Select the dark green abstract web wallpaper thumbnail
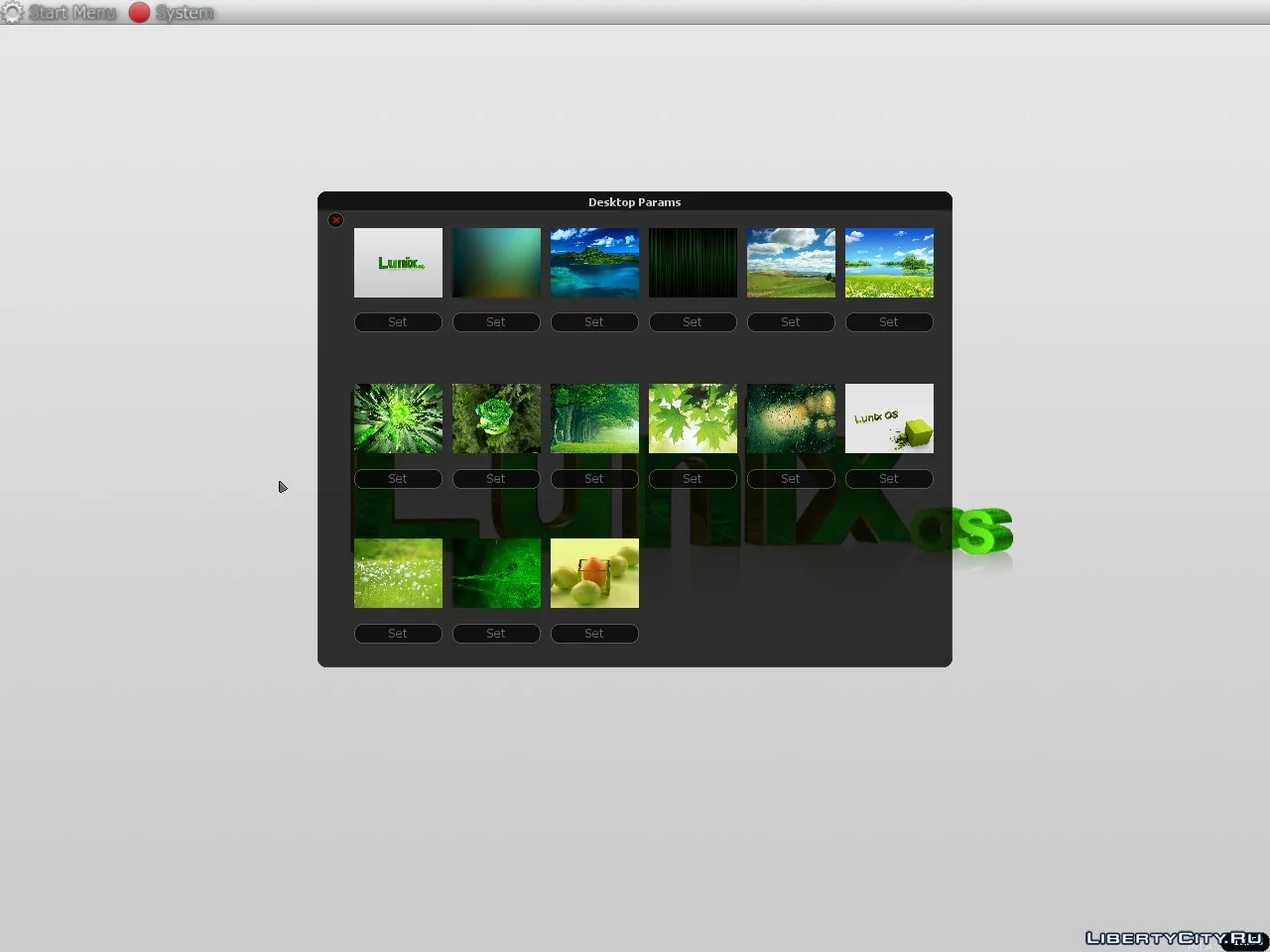This screenshot has height=952, width=1270. (496, 573)
